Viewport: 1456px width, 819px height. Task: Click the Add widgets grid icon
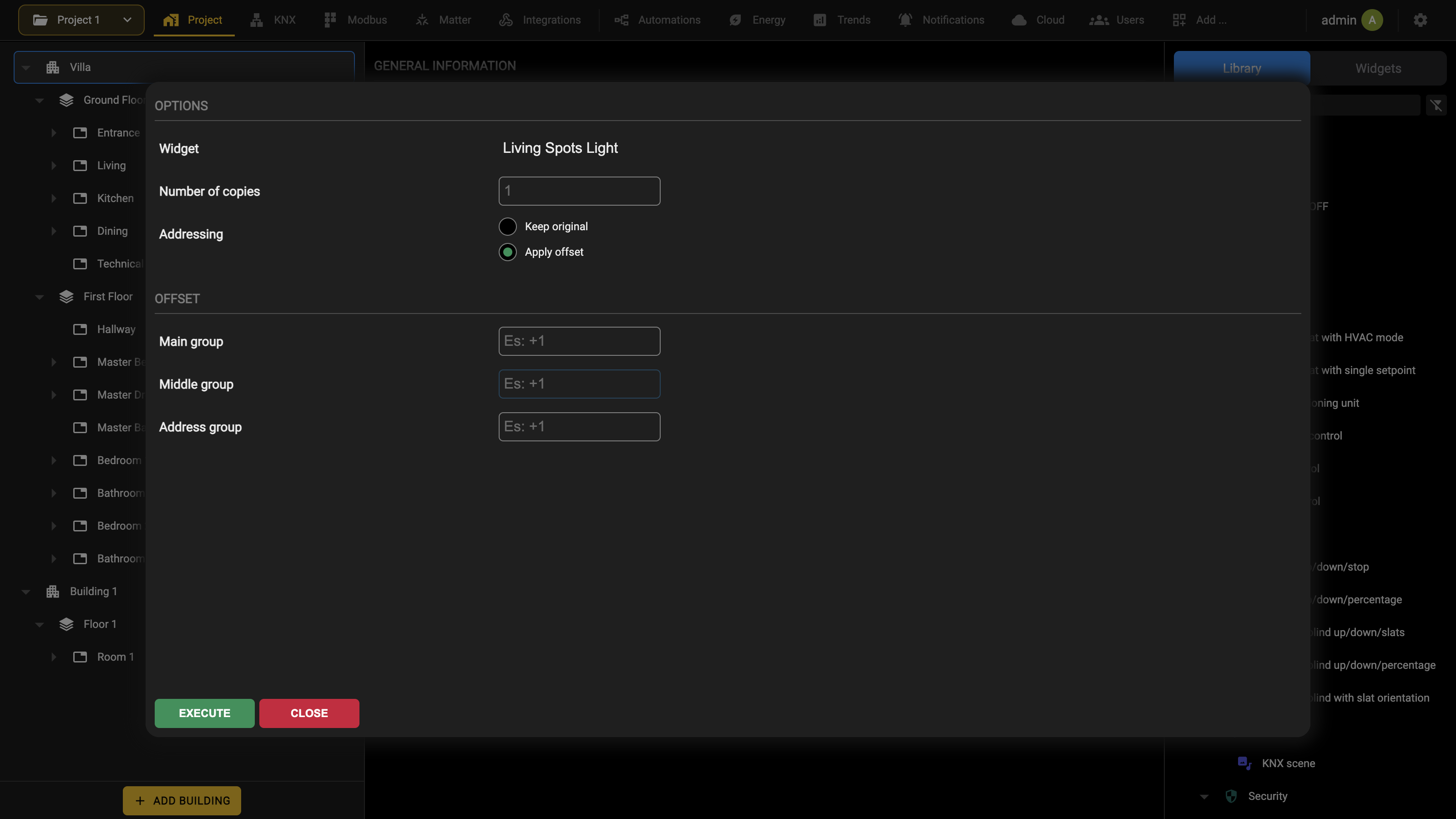pos(1179,20)
